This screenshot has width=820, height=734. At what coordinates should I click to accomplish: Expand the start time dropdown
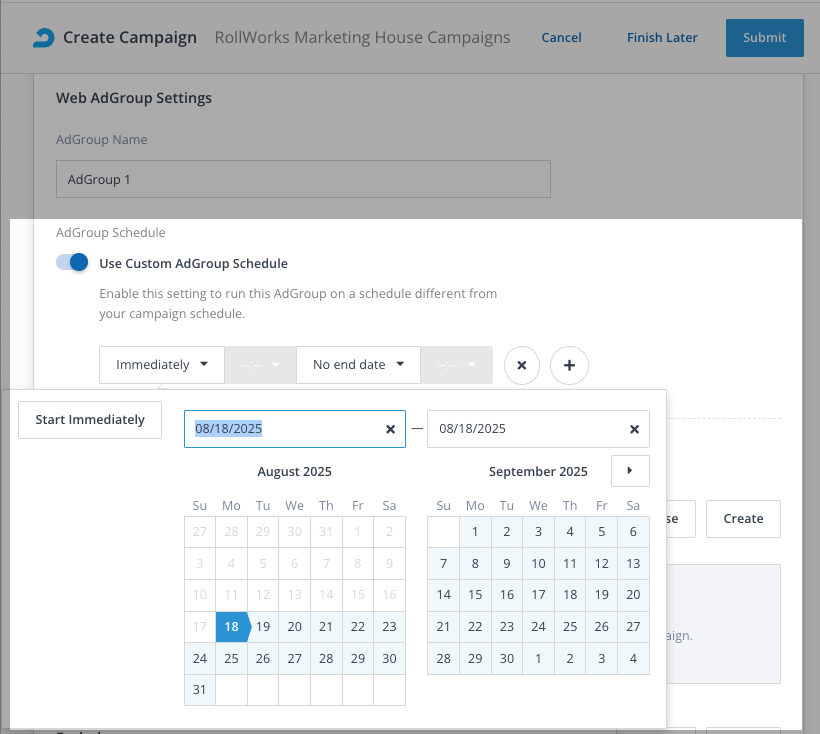click(260, 365)
